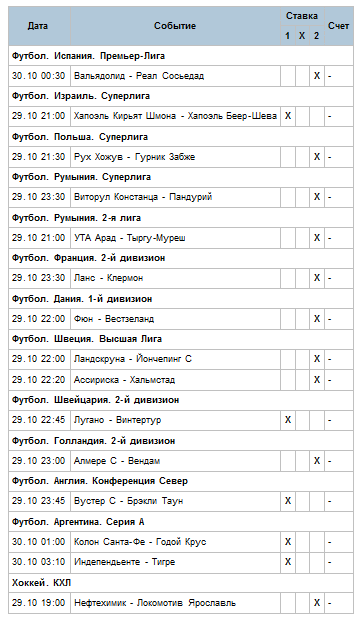Open Футбол. Испания. Премьер-Лига section header
The image size is (364, 621).
click(x=88, y=56)
